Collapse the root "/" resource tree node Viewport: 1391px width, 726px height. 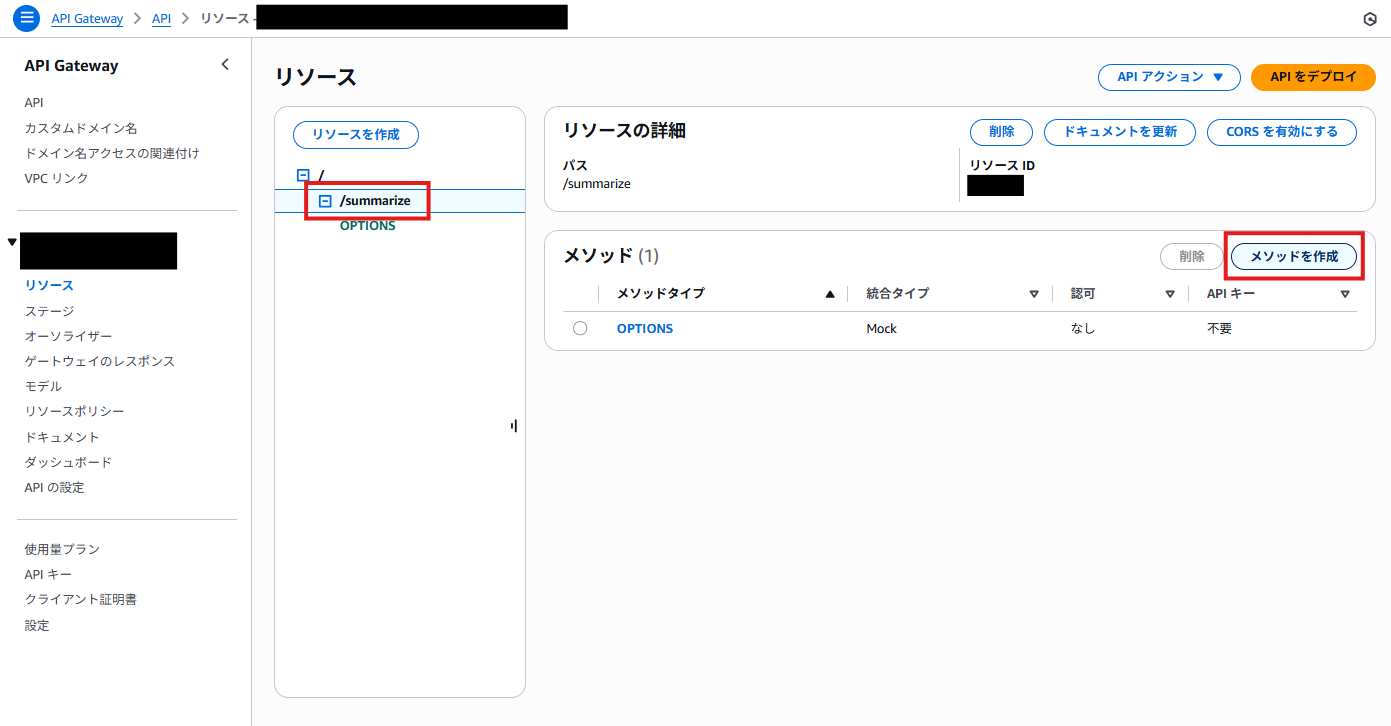[x=303, y=175]
